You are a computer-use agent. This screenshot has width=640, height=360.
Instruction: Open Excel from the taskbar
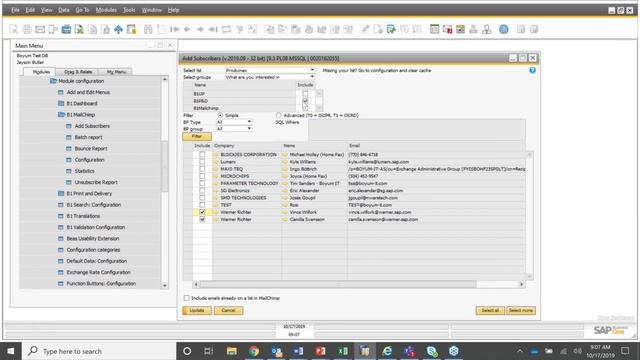[343, 351]
